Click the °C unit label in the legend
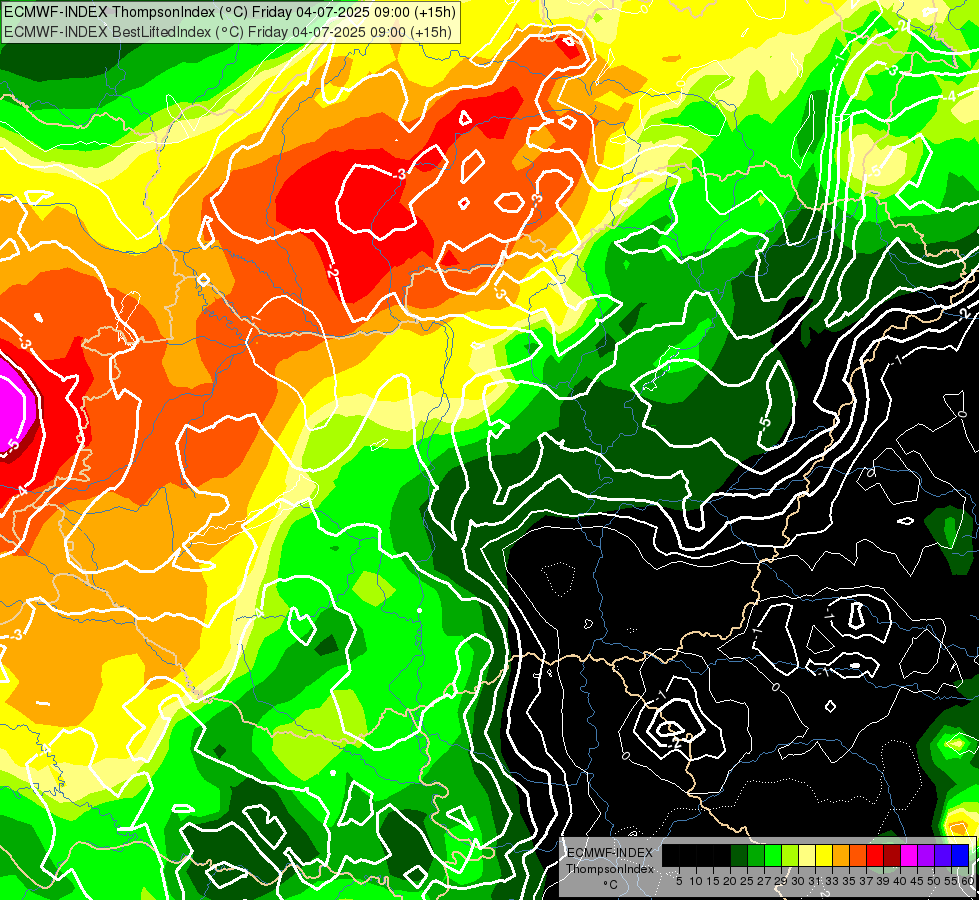This screenshot has width=979, height=900. tap(611, 885)
